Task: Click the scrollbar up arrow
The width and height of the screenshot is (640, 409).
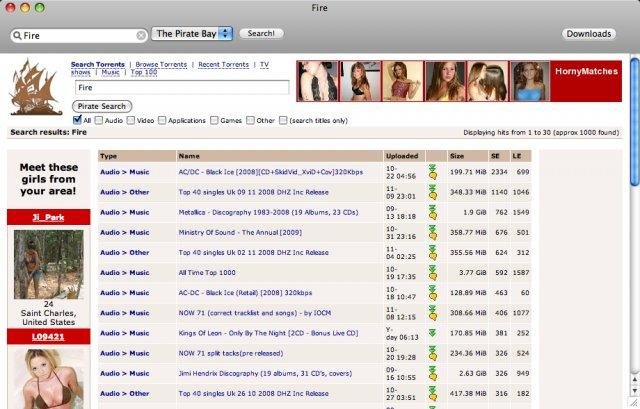Action: pos(634,380)
